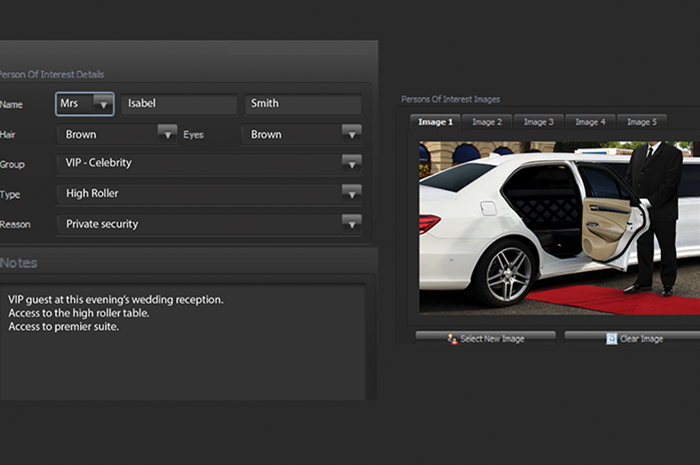Switch to the Image 2 tab
Image resolution: width=700 pixels, height=465 pixels.
click(487, 122)
